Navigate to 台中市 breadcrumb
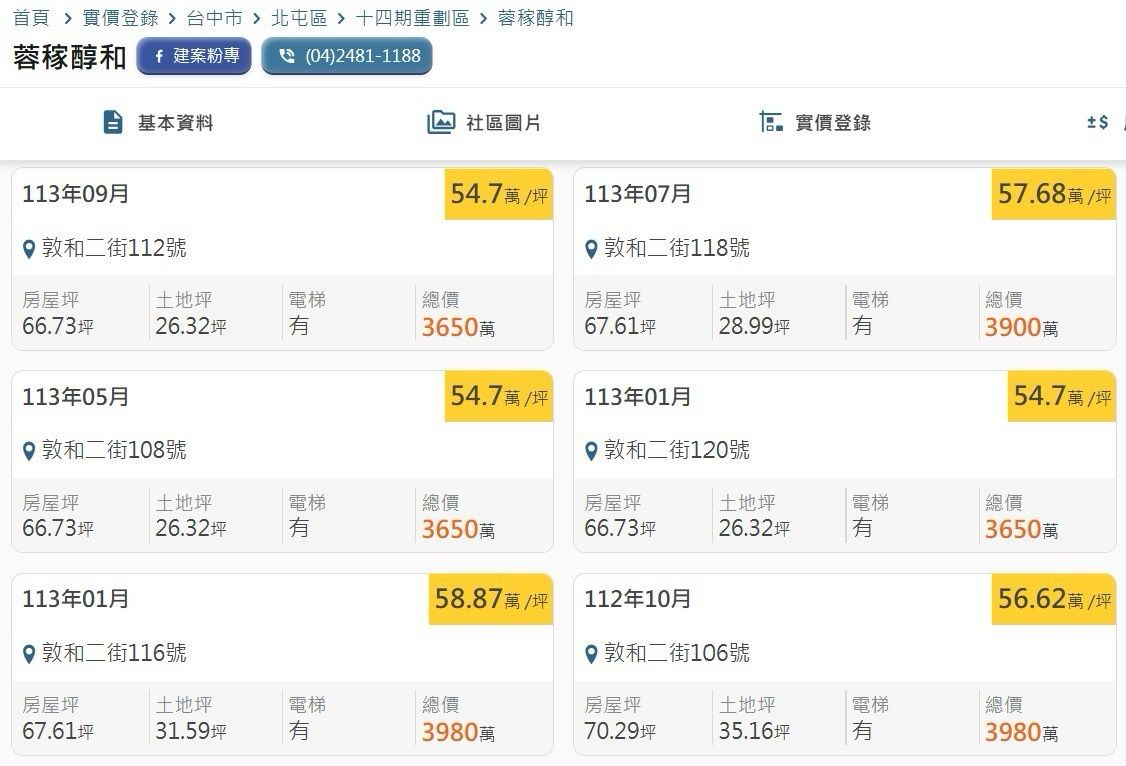This screenshot has height=766, width=1126. (214, 18)
